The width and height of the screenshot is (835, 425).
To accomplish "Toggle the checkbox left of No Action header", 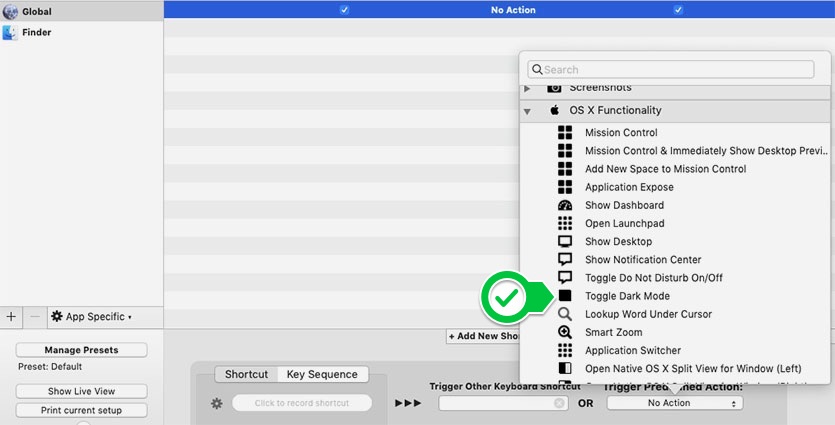I will 344,10.
